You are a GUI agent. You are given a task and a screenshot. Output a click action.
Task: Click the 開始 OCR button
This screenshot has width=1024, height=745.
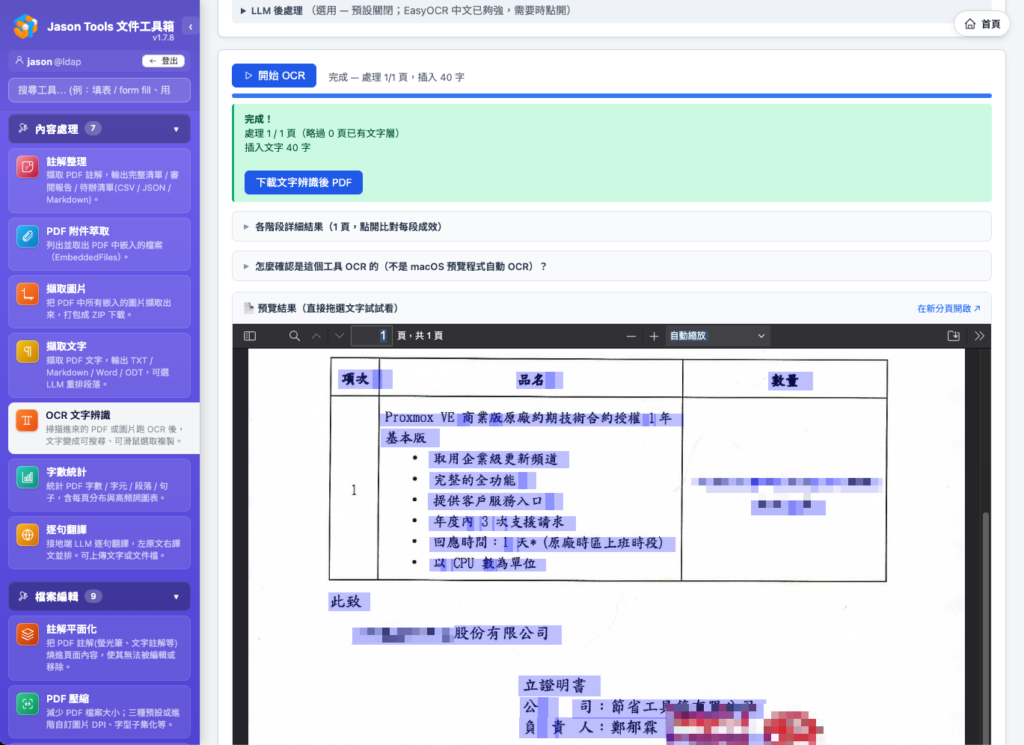[x=274, y=76]
